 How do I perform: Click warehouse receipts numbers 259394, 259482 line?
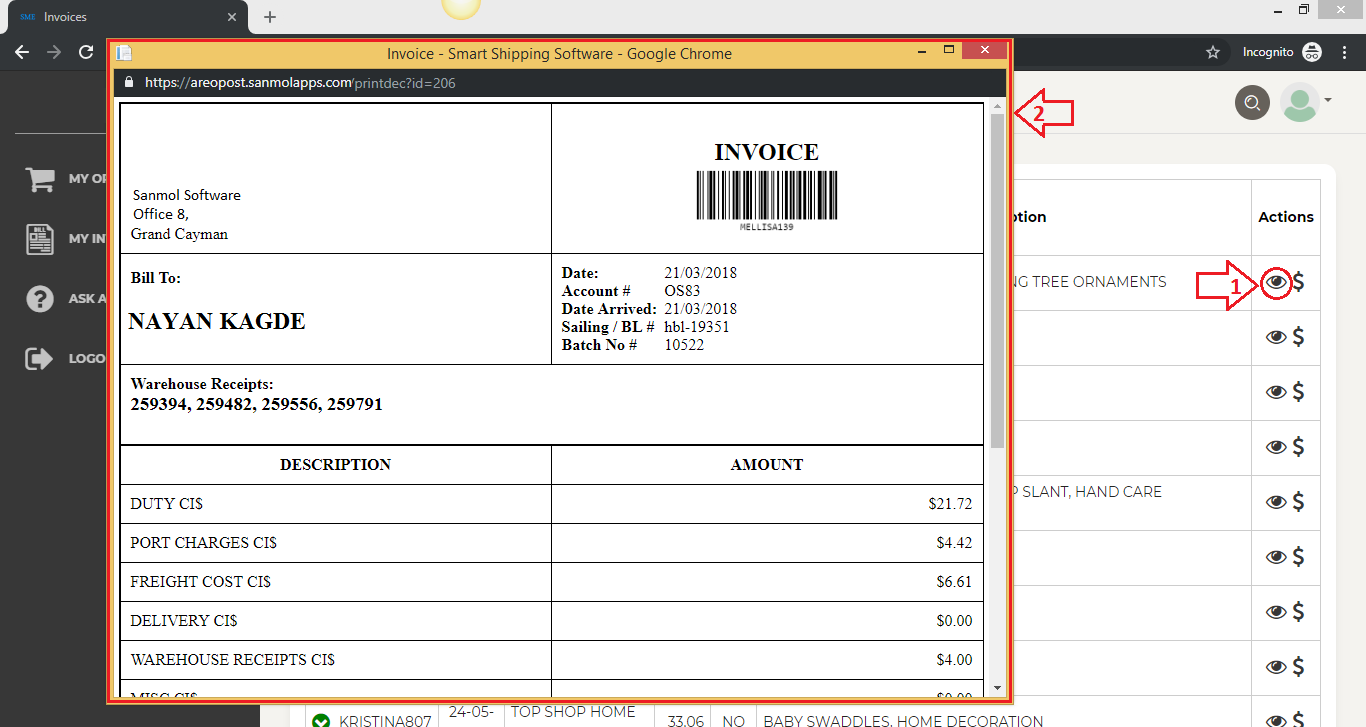coord(256,405)
